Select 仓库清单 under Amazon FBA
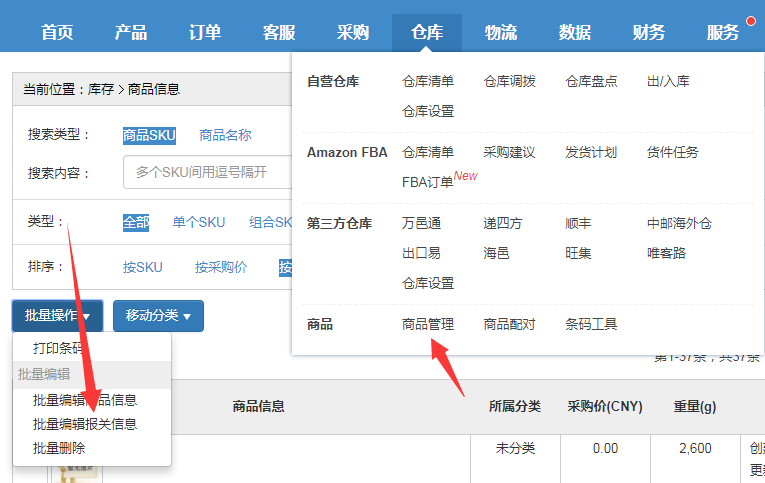This screenshot has height=483, width=765. click(x=428, y=152)
